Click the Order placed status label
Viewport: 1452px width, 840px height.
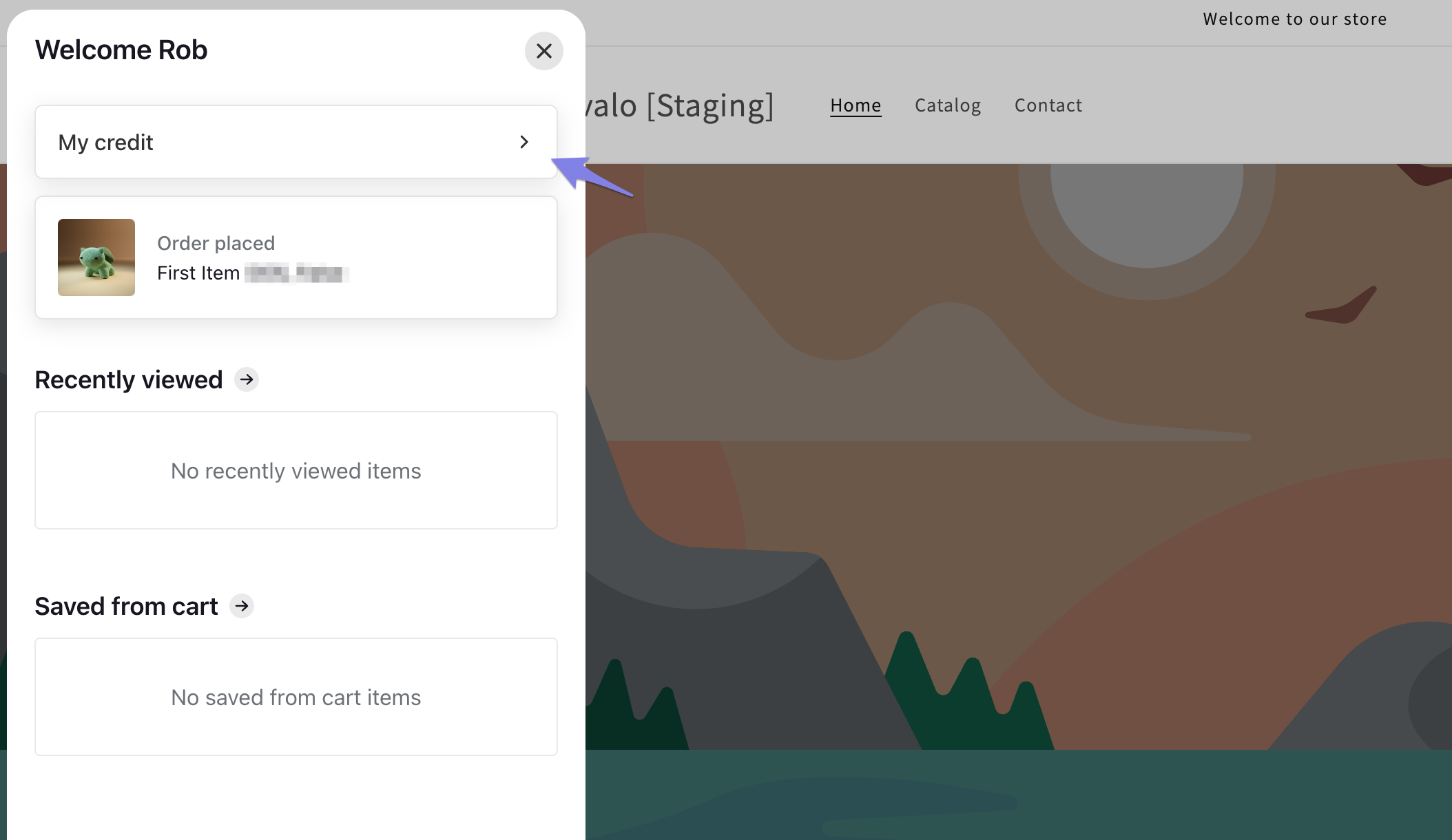pyautogui.click(x=216, y=243)
